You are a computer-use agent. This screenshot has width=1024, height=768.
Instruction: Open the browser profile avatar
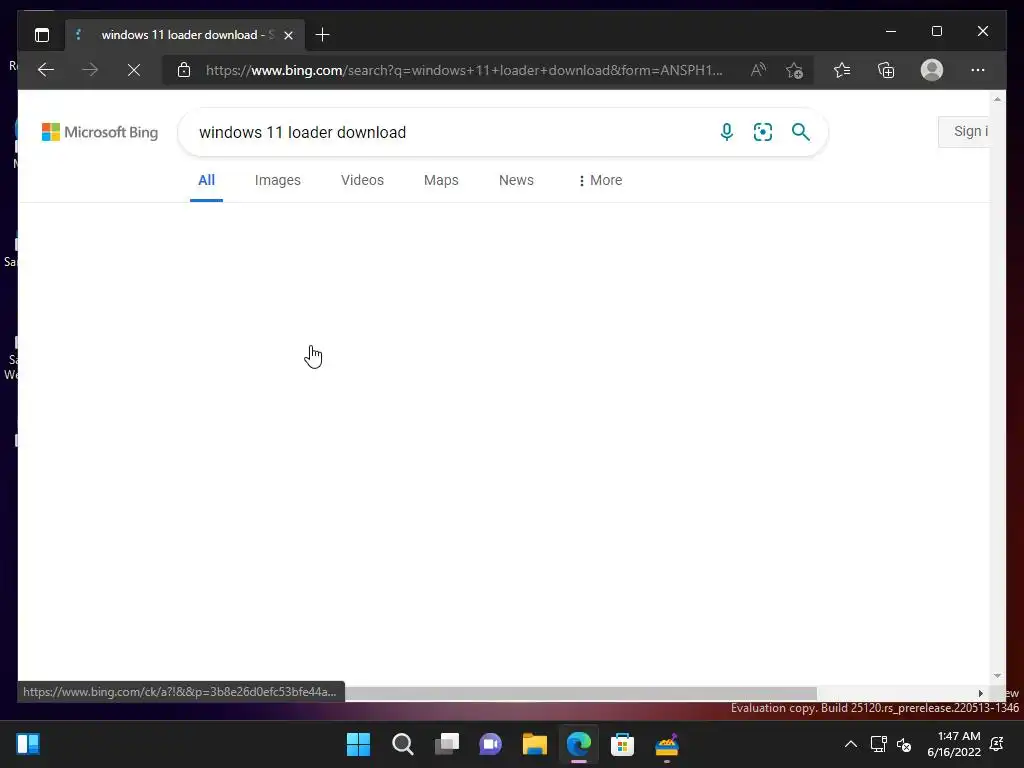pyautogui.click(x=932, y=70)
